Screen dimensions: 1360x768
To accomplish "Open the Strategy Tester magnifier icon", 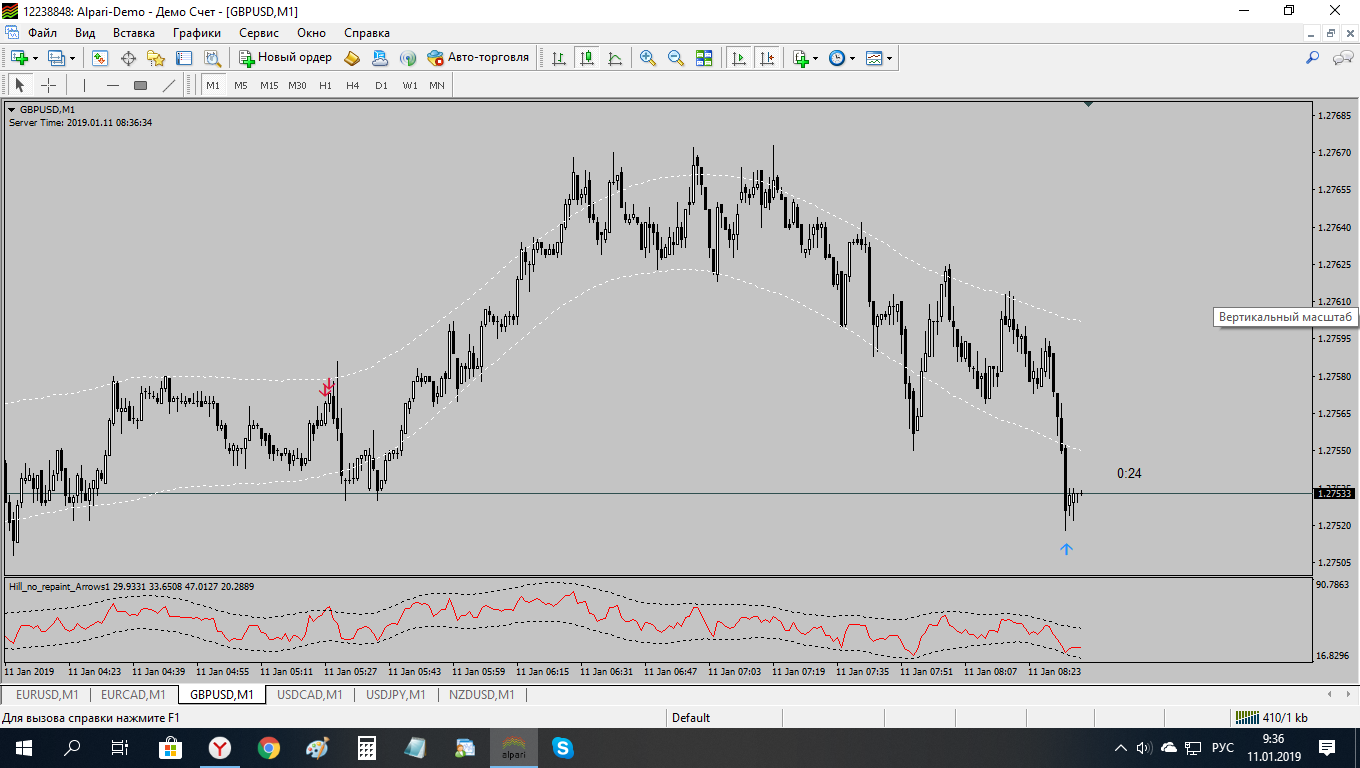I will point(212,58).
